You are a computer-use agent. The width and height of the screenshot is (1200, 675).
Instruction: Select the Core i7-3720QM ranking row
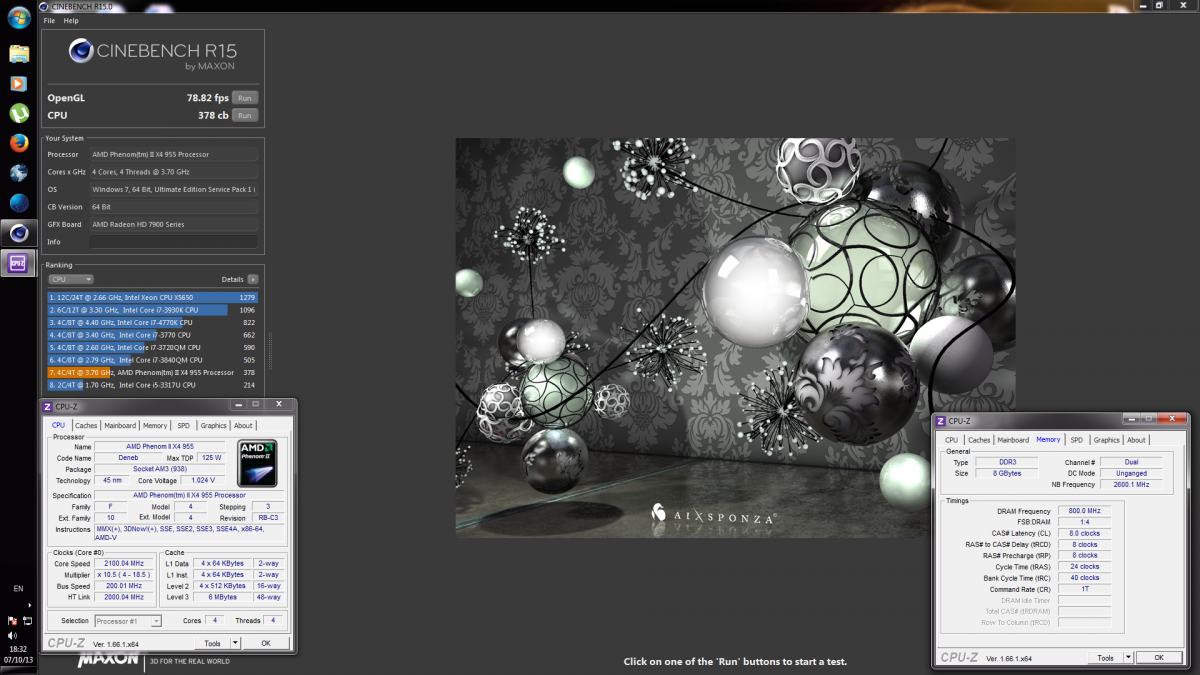coord(153,348)
